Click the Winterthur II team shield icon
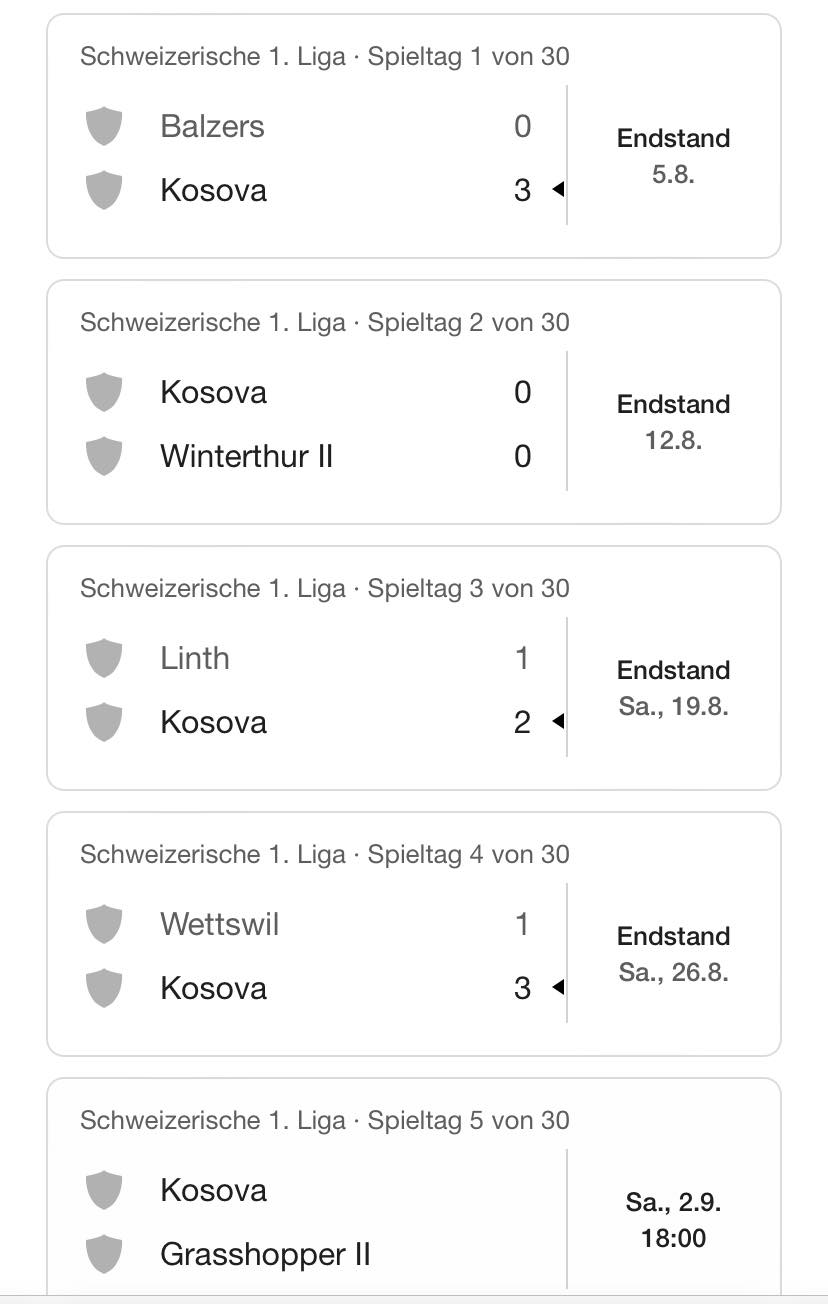 click(104, 457)
